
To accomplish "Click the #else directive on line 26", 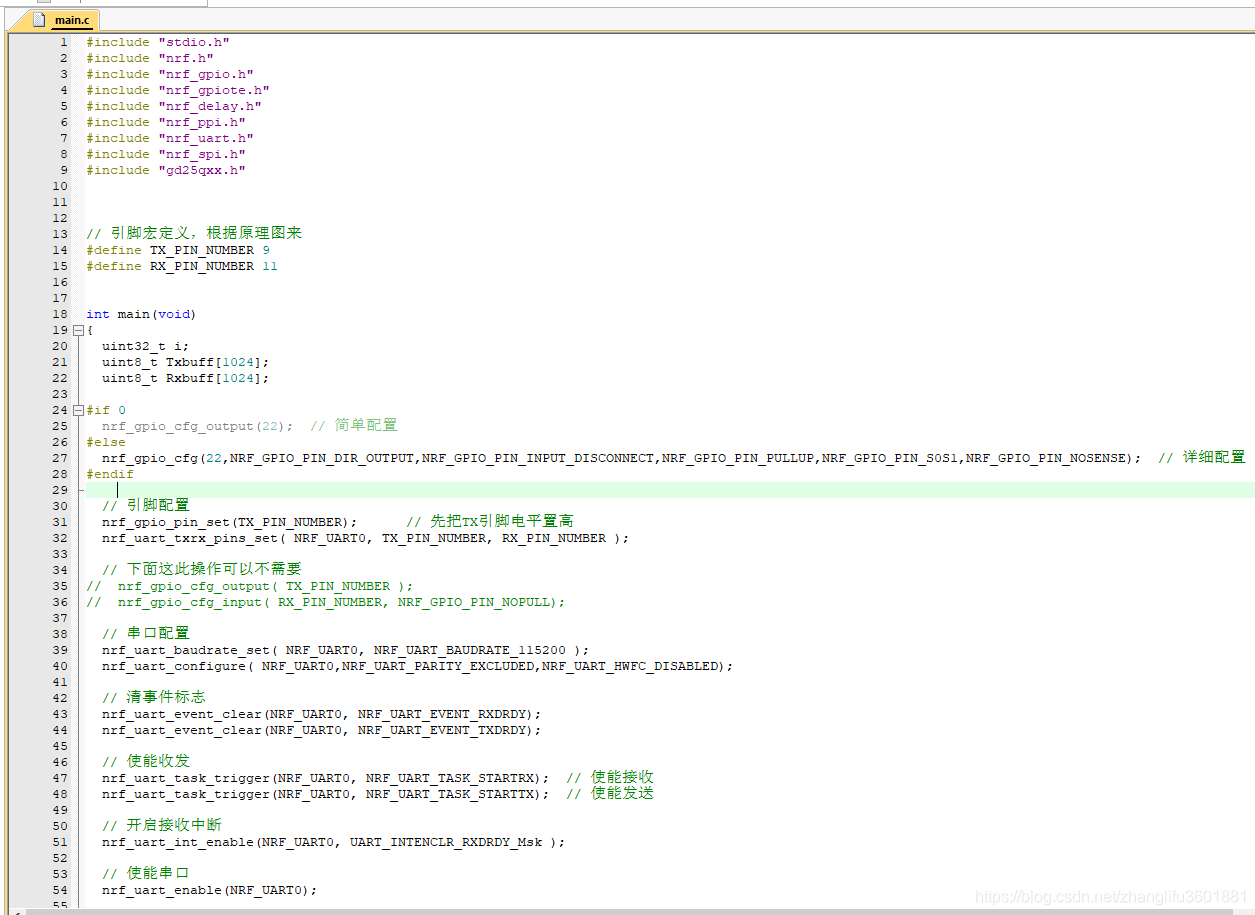I will pos(106,442).
